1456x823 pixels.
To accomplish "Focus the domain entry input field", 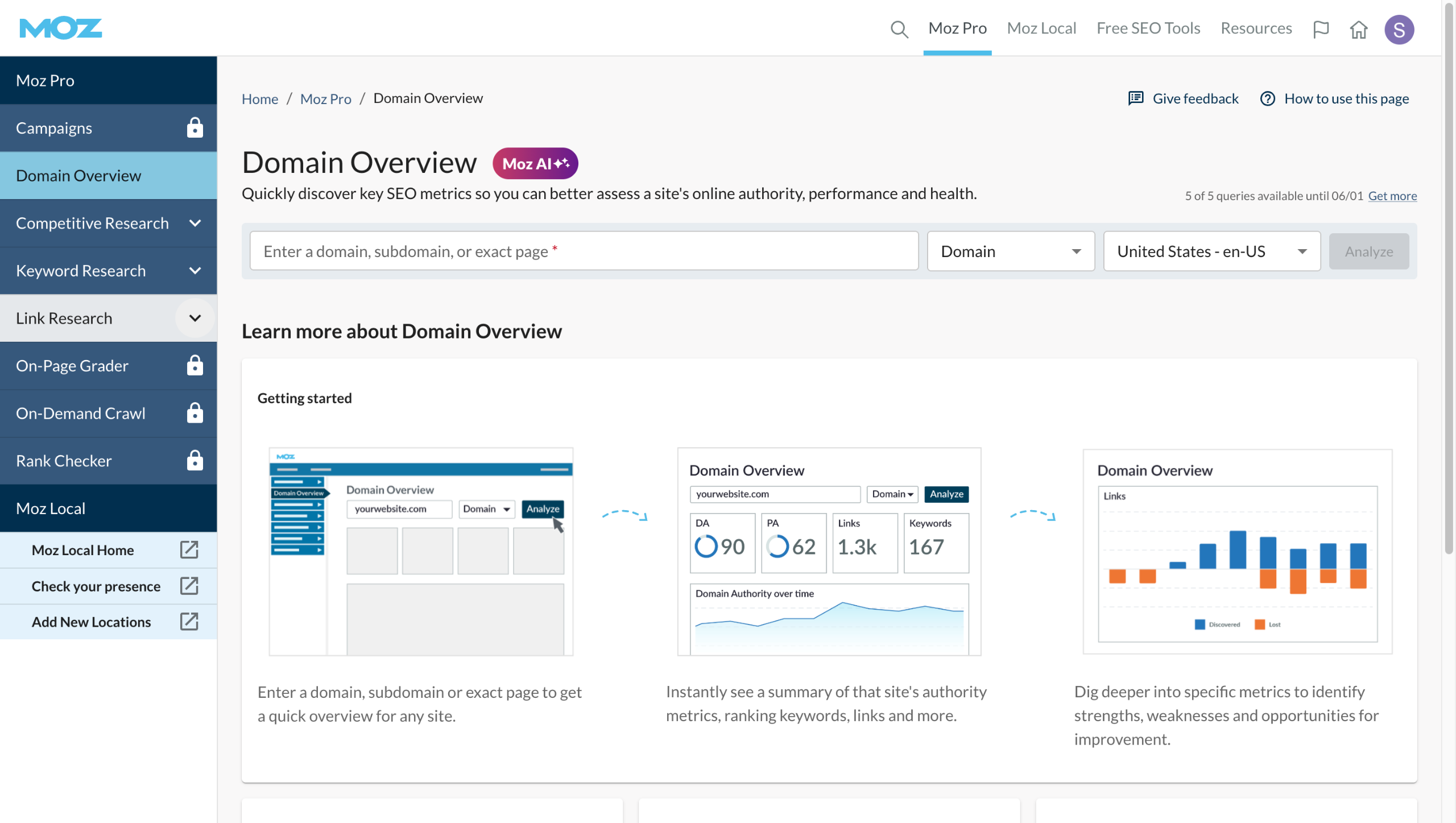I will [584, 251].
